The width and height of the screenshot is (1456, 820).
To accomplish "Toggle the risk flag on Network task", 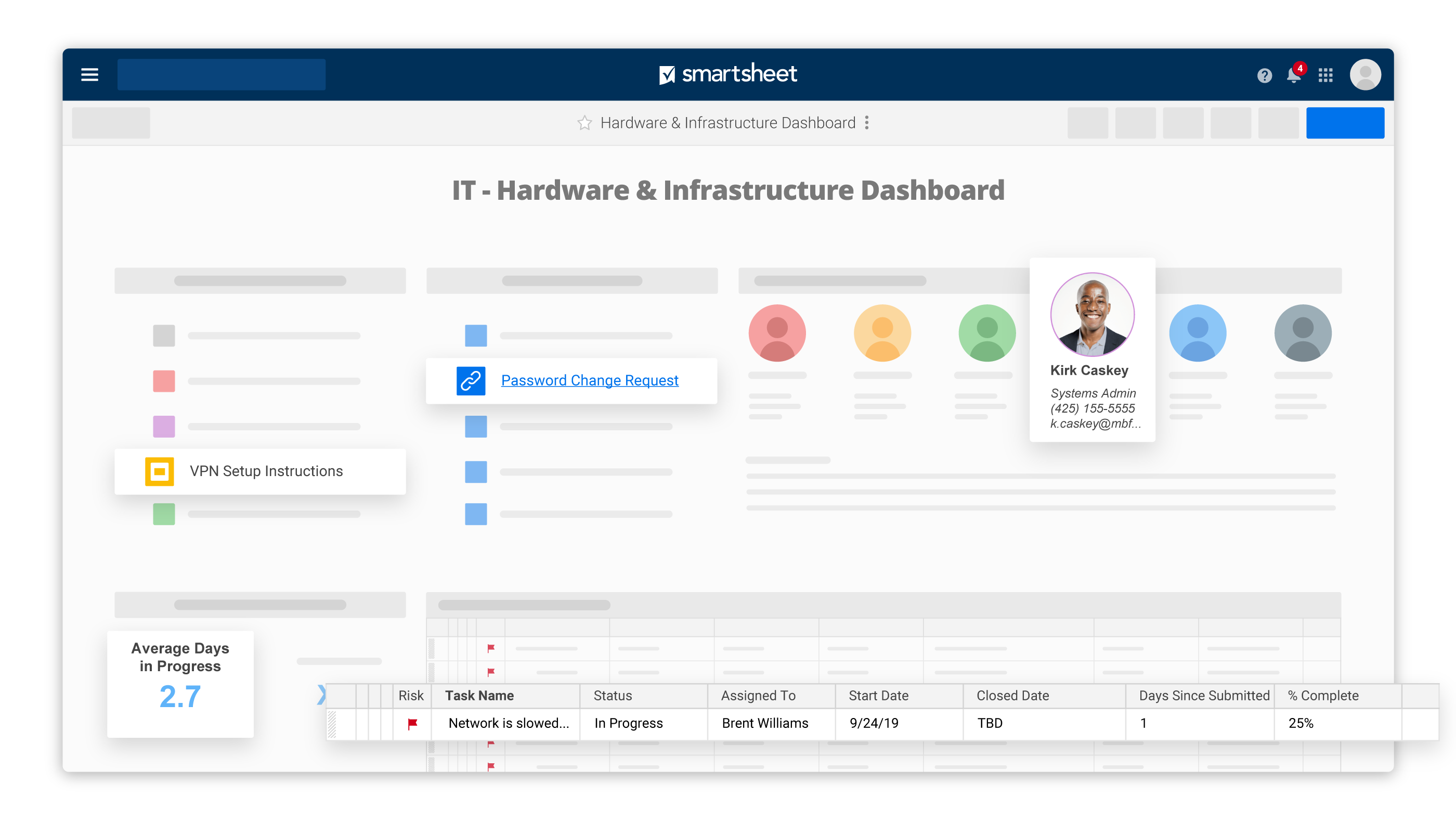I will (413, 723).
